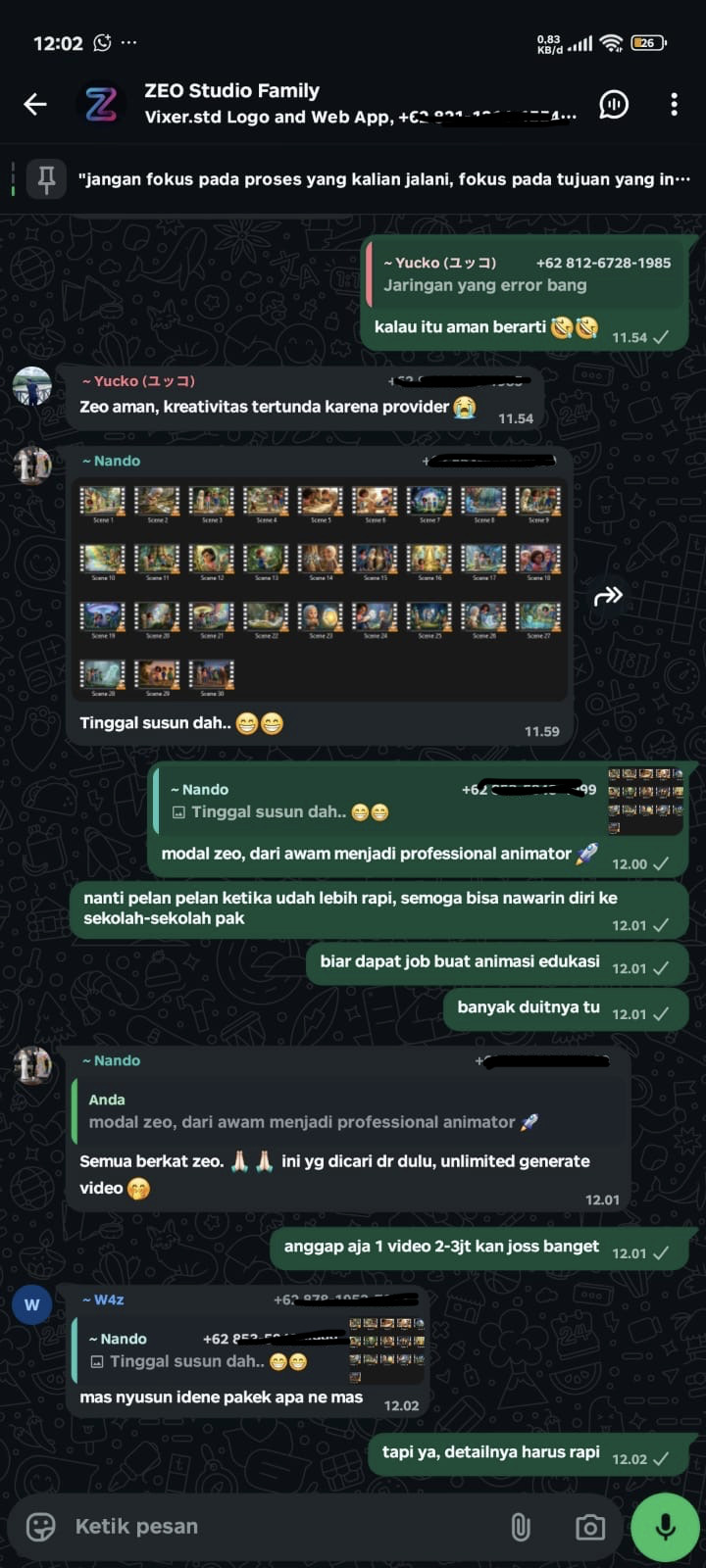This screenshot has width=706, height=1568.
Task: Open the ZEO Studio Family group info
Action: click(360, 104)
